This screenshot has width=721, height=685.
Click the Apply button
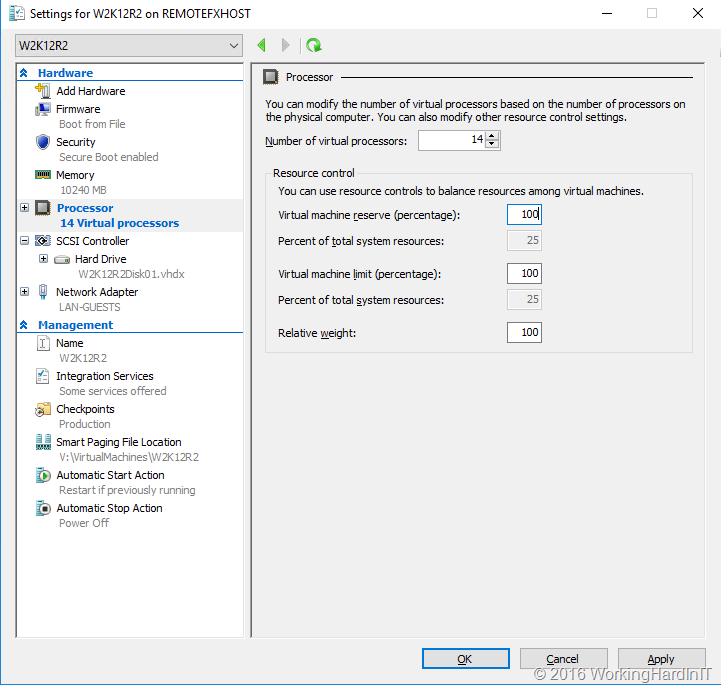tap(661, 658)
